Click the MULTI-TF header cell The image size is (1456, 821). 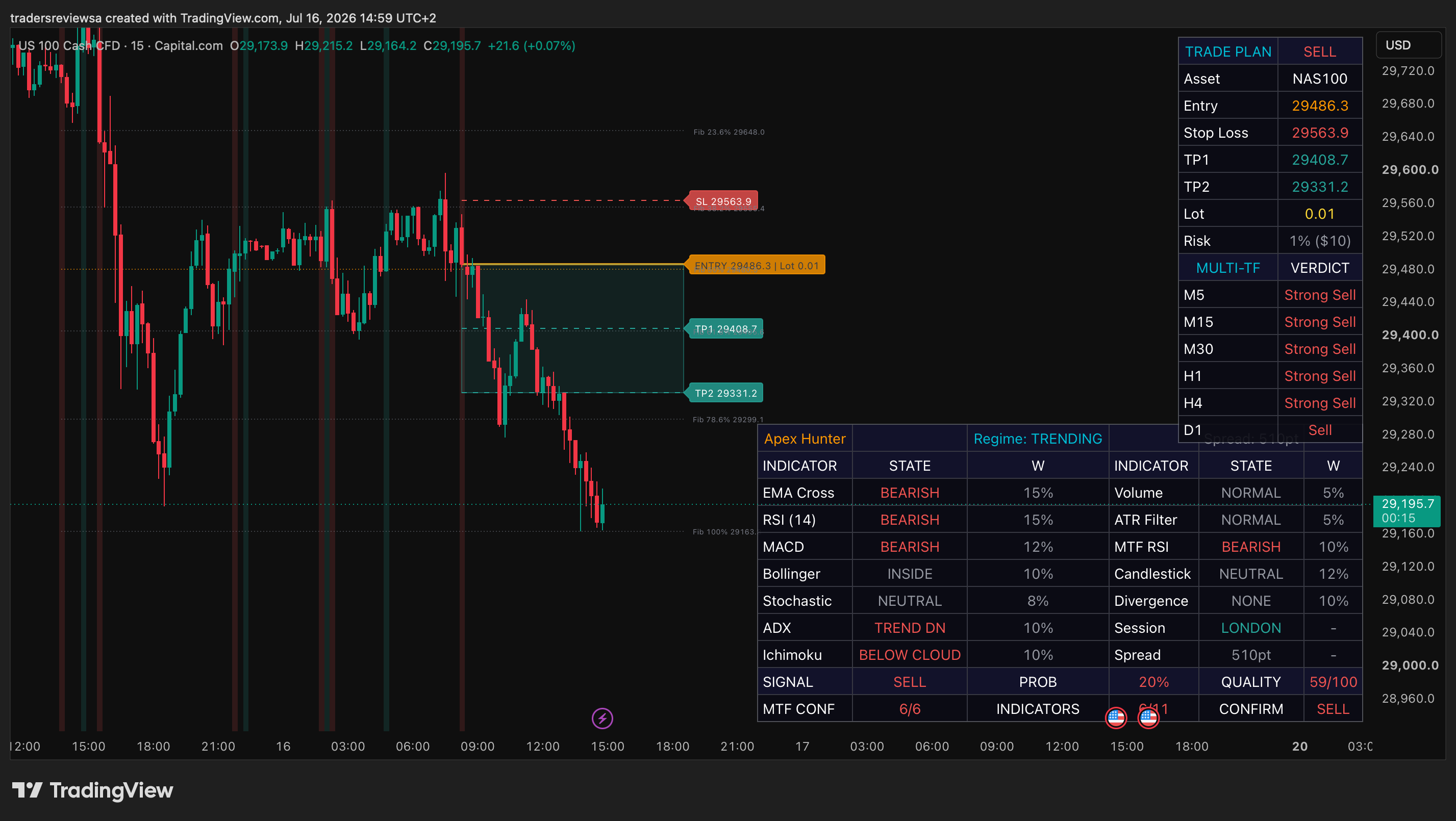[1227, 268]
